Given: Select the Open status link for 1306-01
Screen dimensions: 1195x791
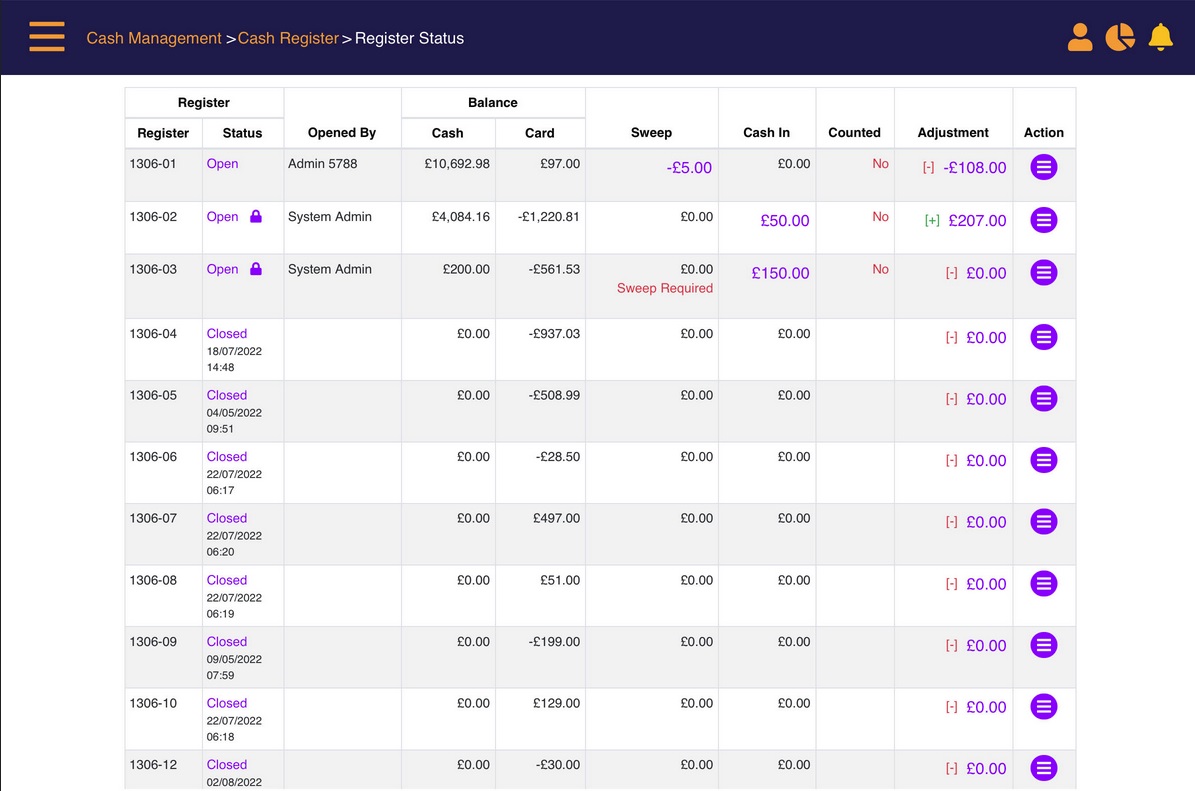Looking at the screenshot, I should 221,163.
